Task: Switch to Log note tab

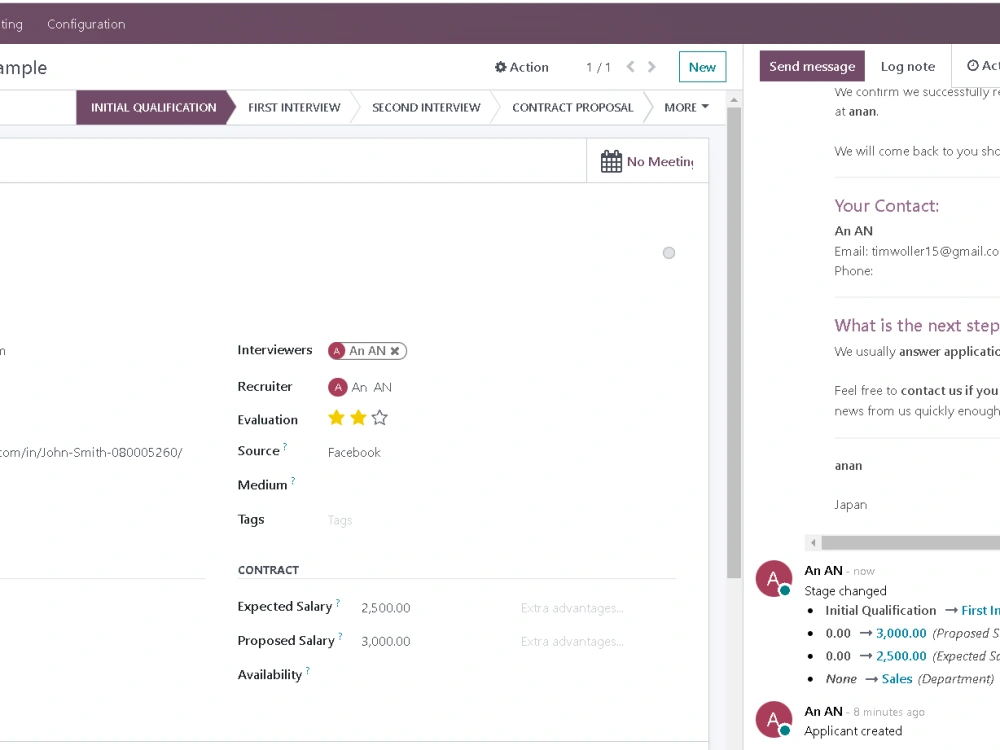Action: click(x=908, y=66)
